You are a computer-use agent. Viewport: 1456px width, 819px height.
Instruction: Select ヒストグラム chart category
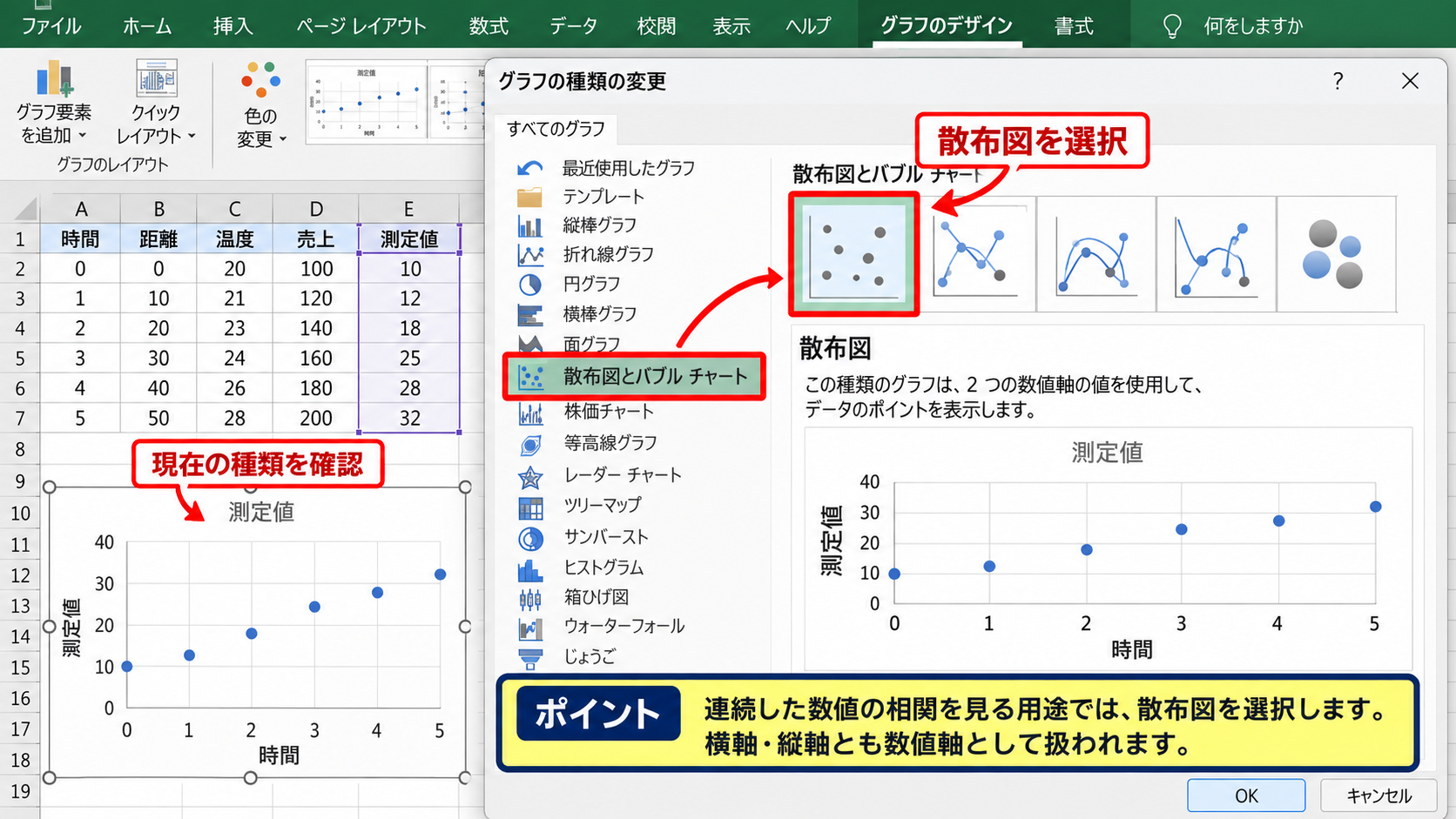[x=580, y=567]
